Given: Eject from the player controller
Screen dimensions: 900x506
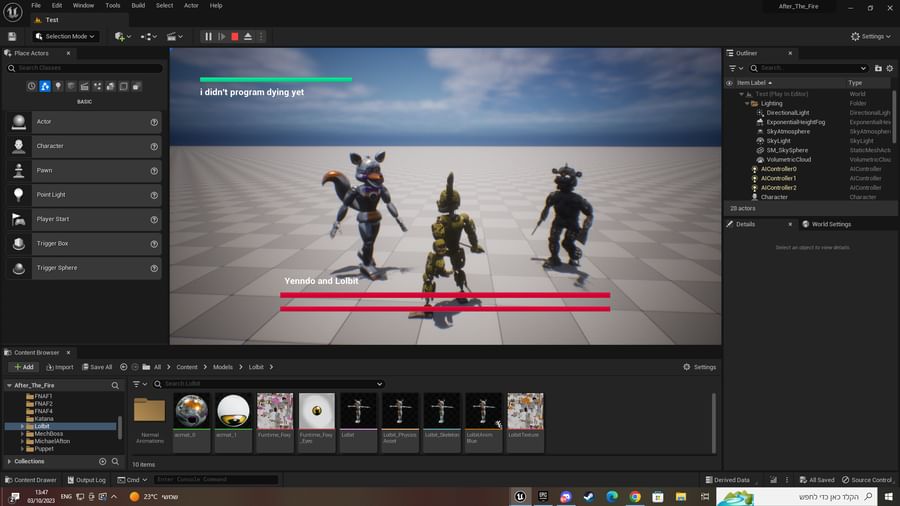Looking at the screenshot, I should (248, 36).
